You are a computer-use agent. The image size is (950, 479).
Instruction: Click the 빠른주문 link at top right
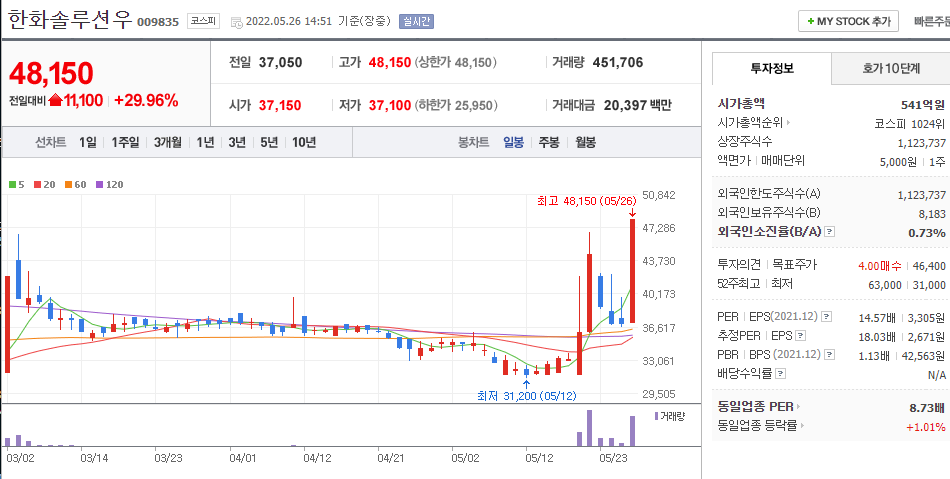(x=932, y=22)
